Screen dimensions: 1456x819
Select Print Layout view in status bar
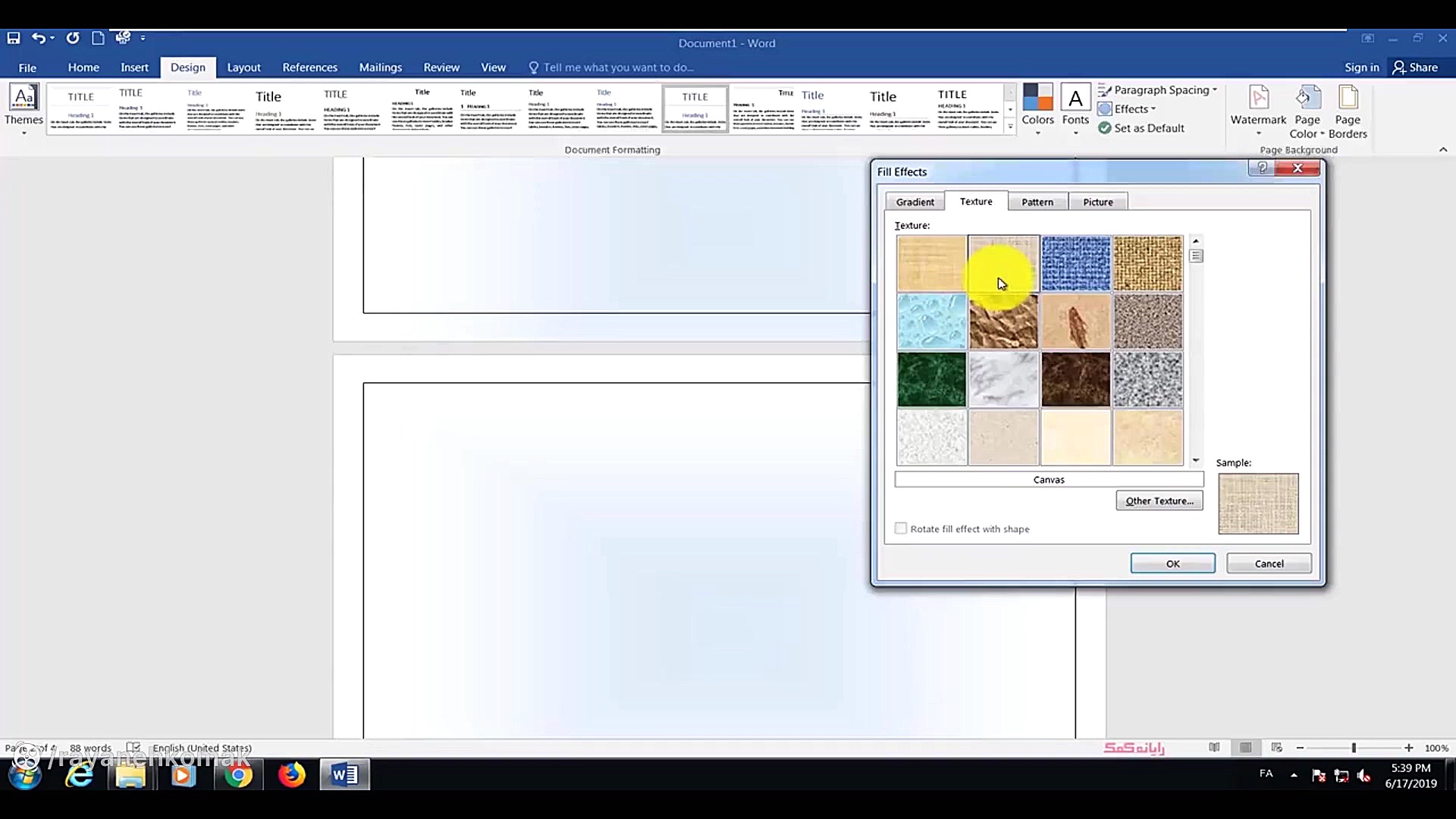tap(1245, 748)
